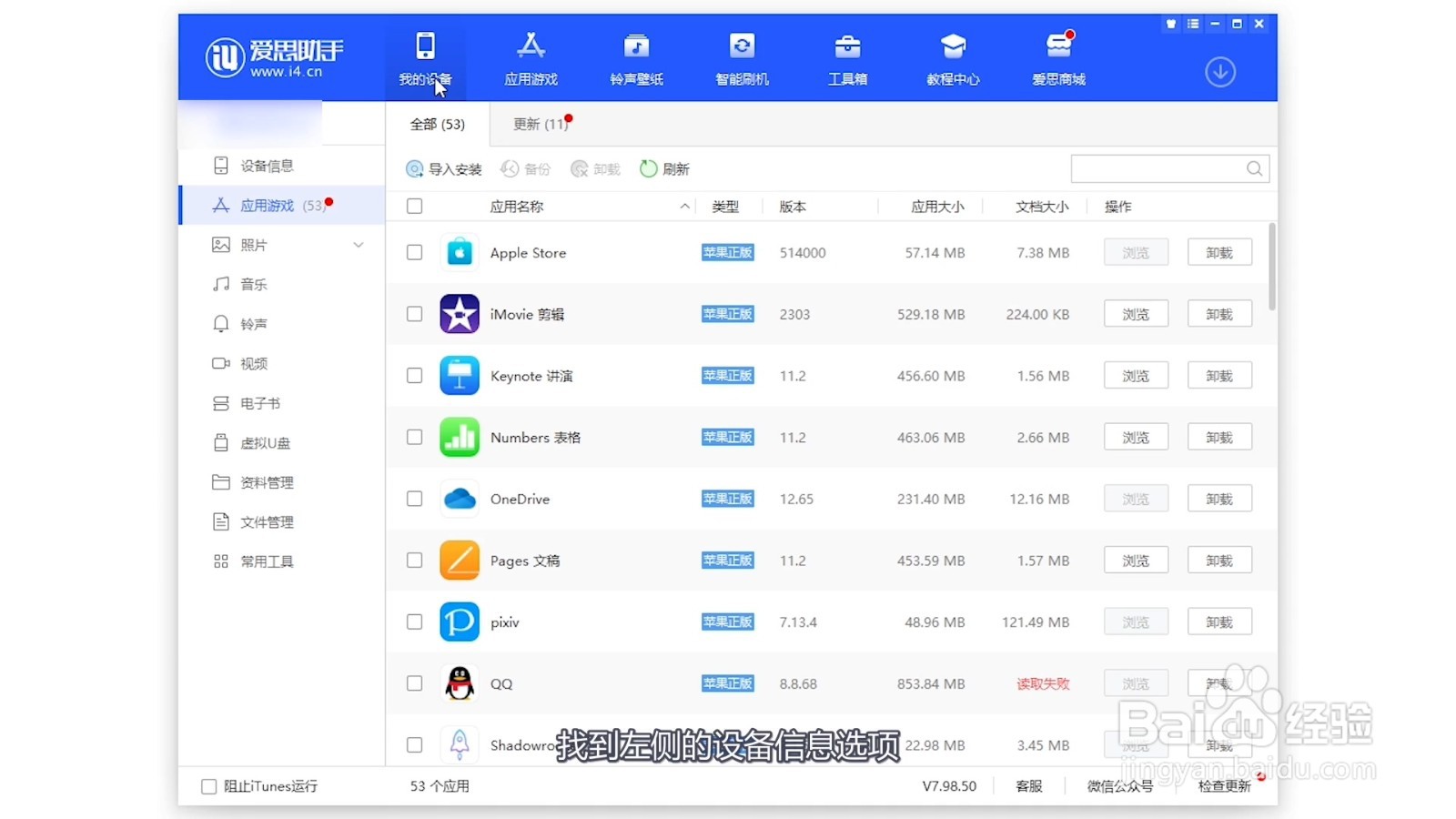Viewport: 1456px width, 819px height.
Task: Click the Keynote app icon
Action: pyautogui.click(x=460, y=376)
